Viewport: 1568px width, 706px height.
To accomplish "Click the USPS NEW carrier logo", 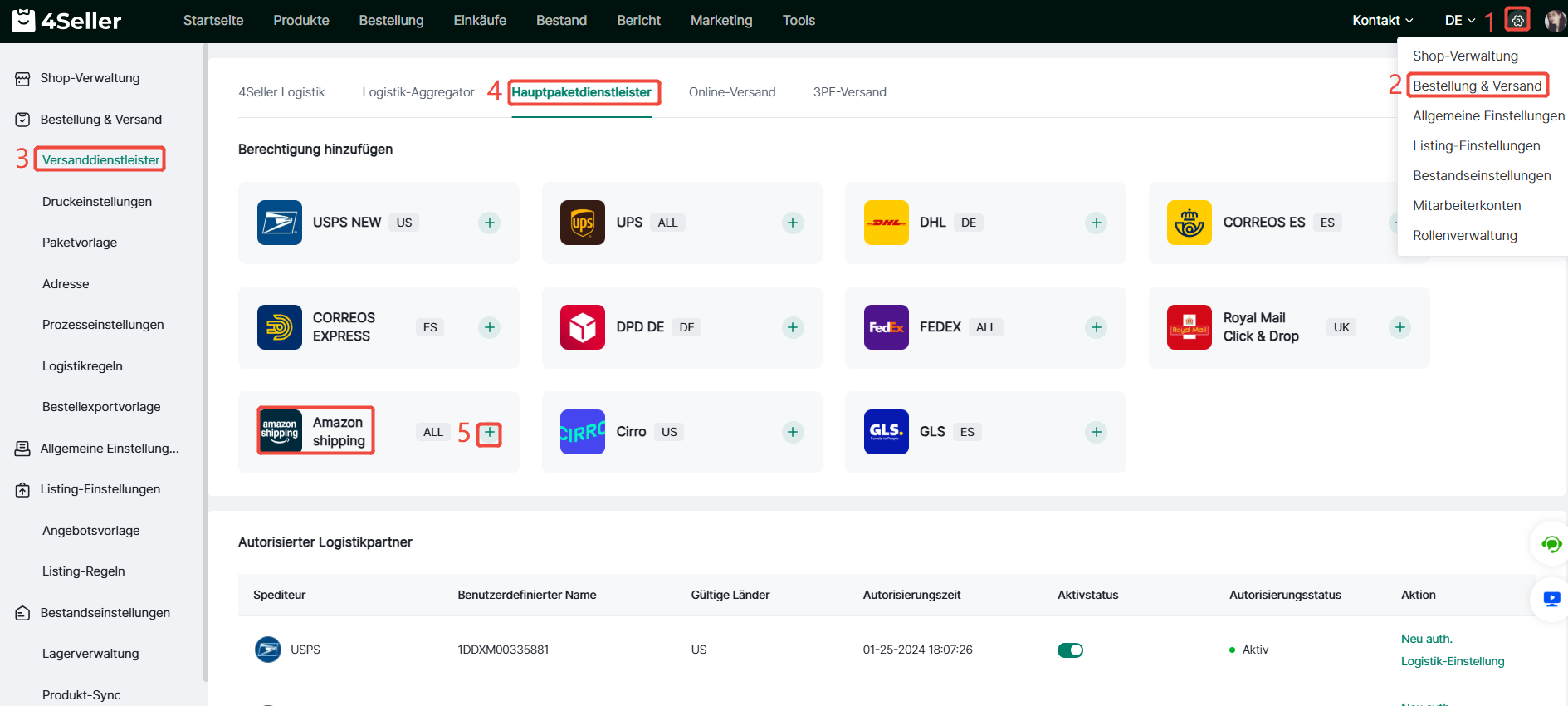I will [x=280, y=223].
